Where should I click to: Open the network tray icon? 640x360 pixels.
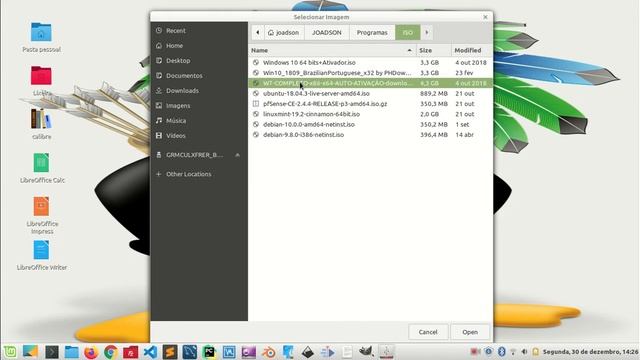click(x=513, y=351)
